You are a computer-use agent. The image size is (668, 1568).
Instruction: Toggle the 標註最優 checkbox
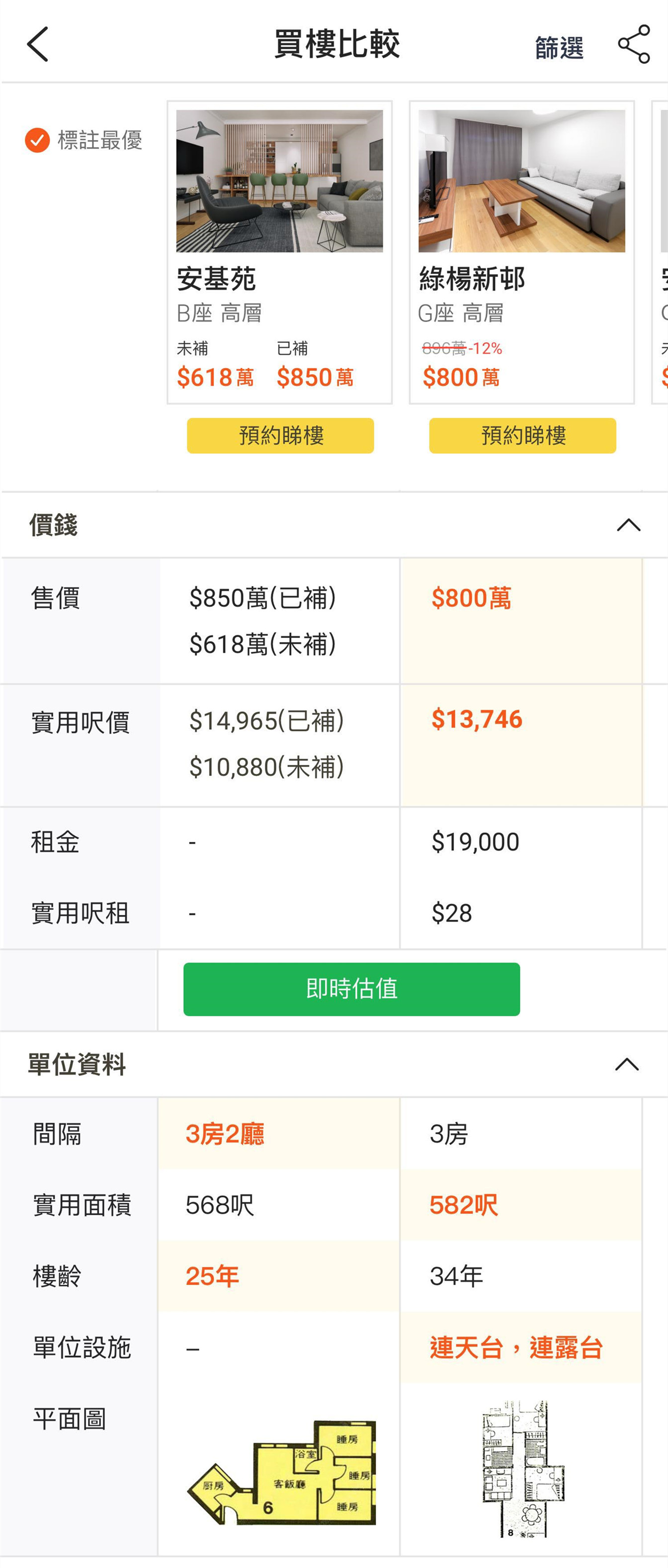pyautogui.click(x=37, y=140)
